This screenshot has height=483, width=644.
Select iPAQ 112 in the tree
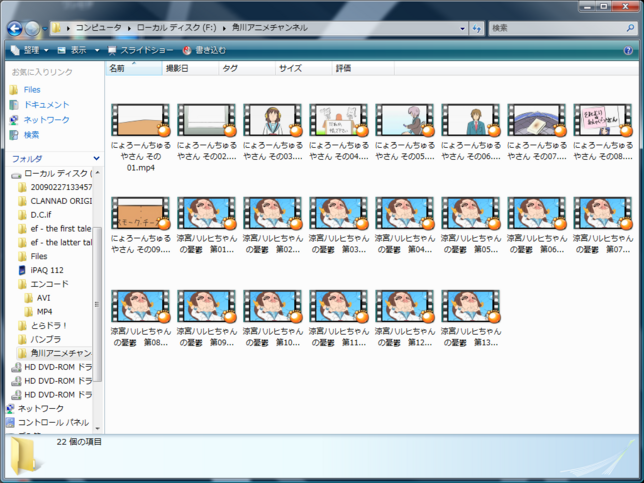point(41,270)
